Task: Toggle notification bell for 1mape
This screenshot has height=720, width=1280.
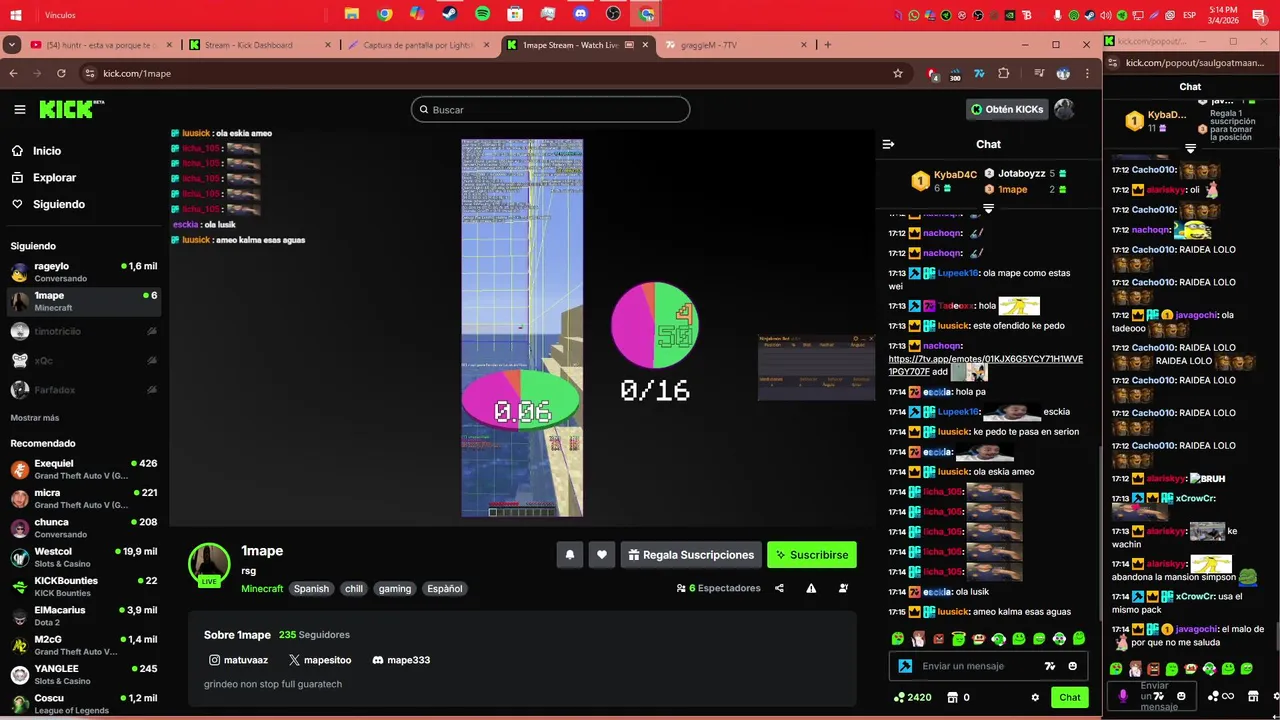Action: [570, 555]
